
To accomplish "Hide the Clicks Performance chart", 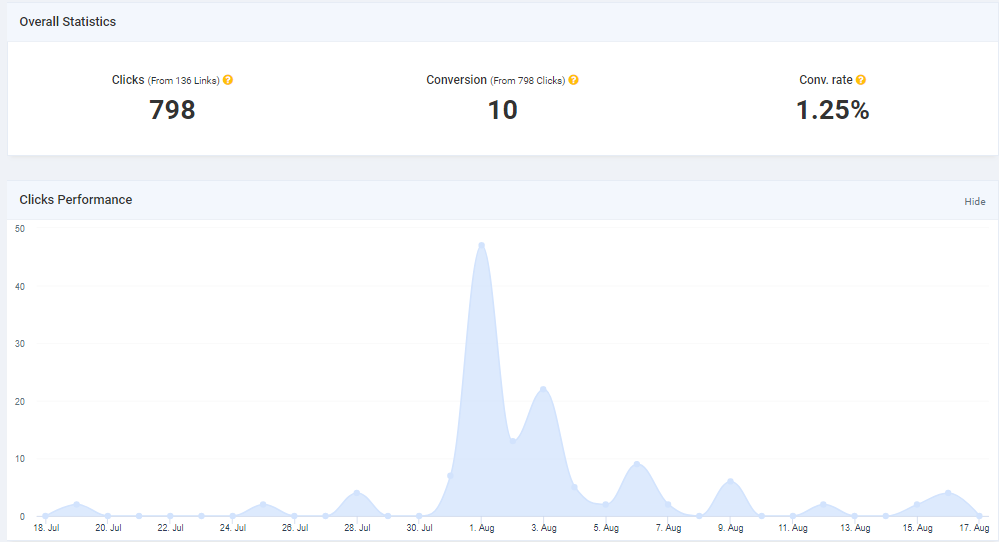I will click(974, 201).
